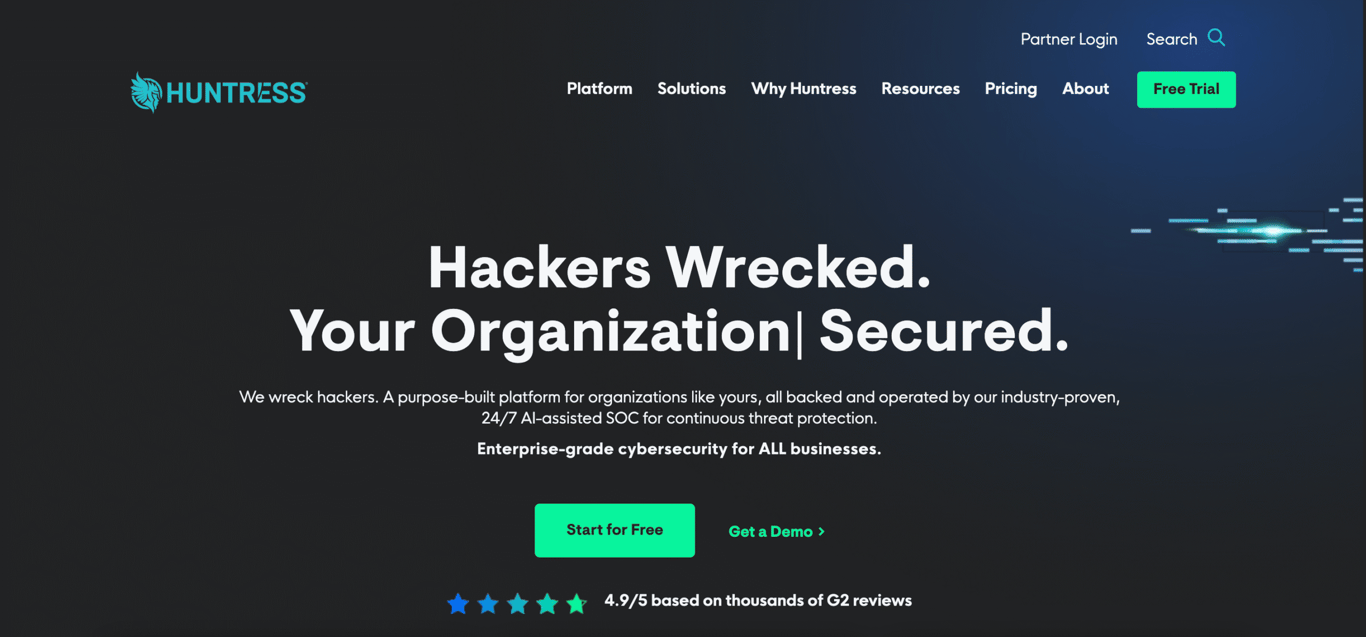
Task: Click the third rating star
Action: coord(518,603)
